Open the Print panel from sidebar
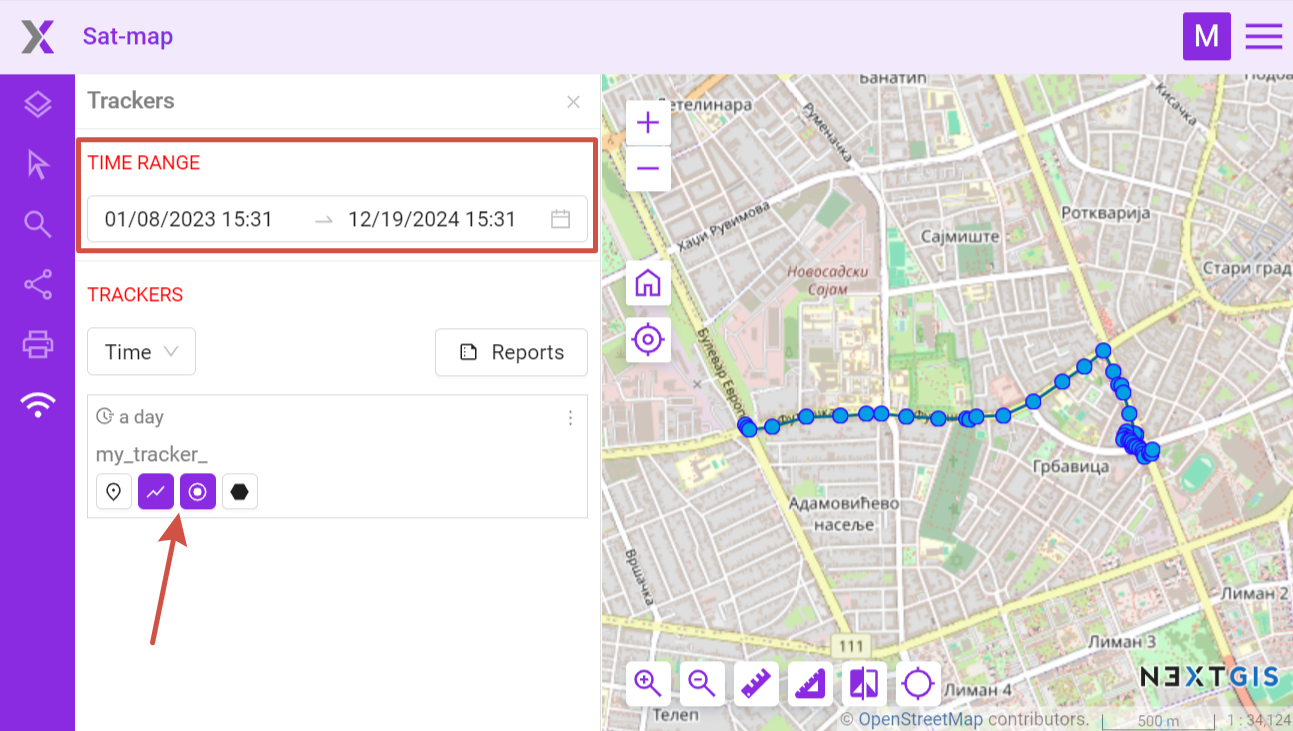 click(38, 345)
